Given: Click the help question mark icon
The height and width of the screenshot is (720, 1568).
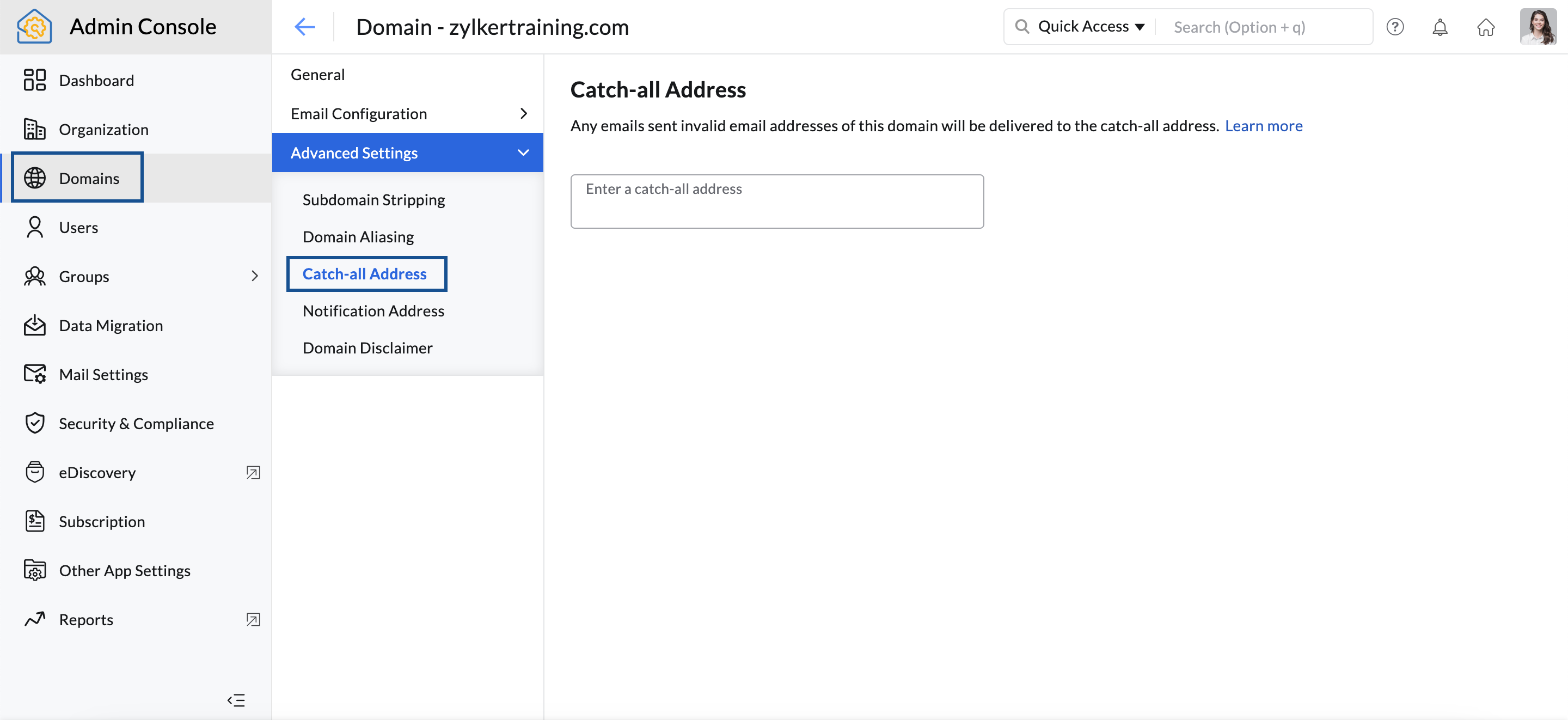Looking at the screenshot, I should click(x=1395, y=27).
